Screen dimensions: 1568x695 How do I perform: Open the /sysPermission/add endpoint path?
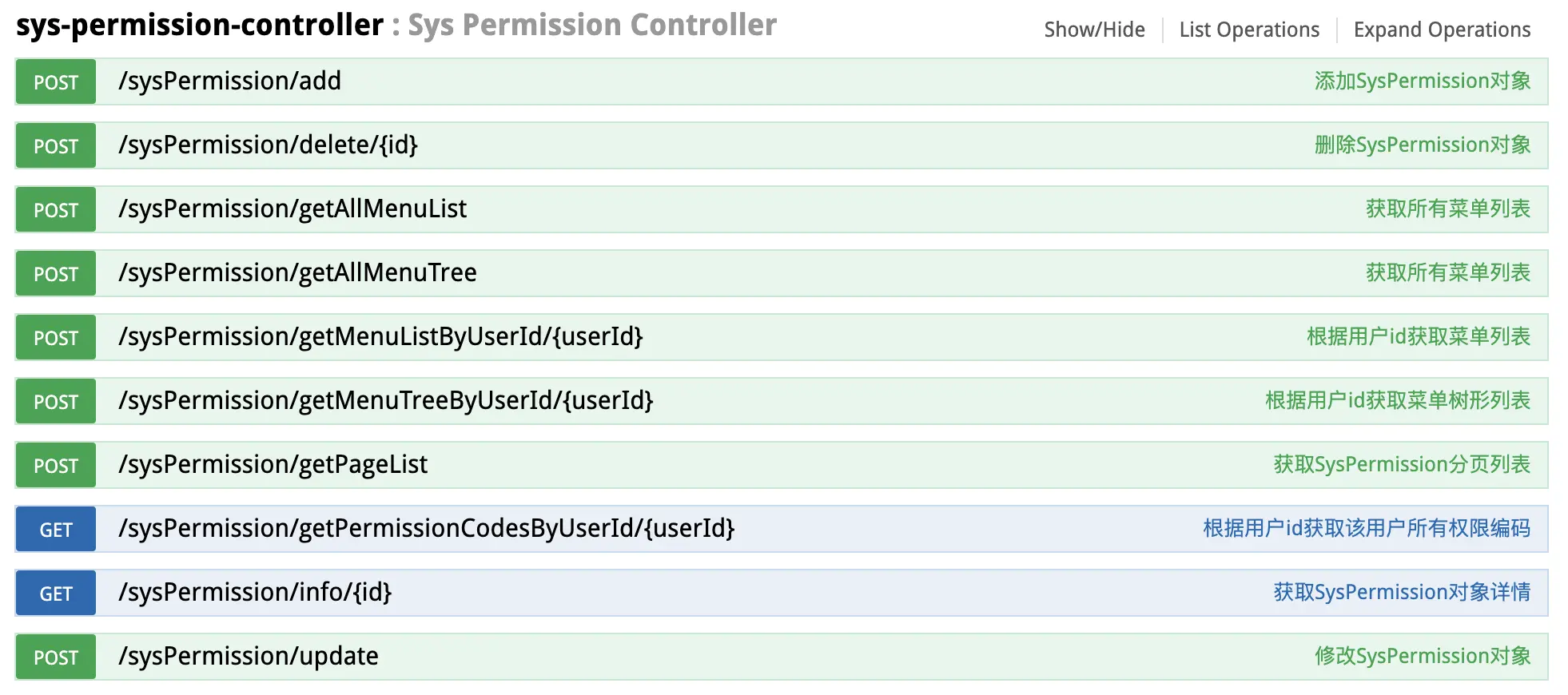pos(229,81)
